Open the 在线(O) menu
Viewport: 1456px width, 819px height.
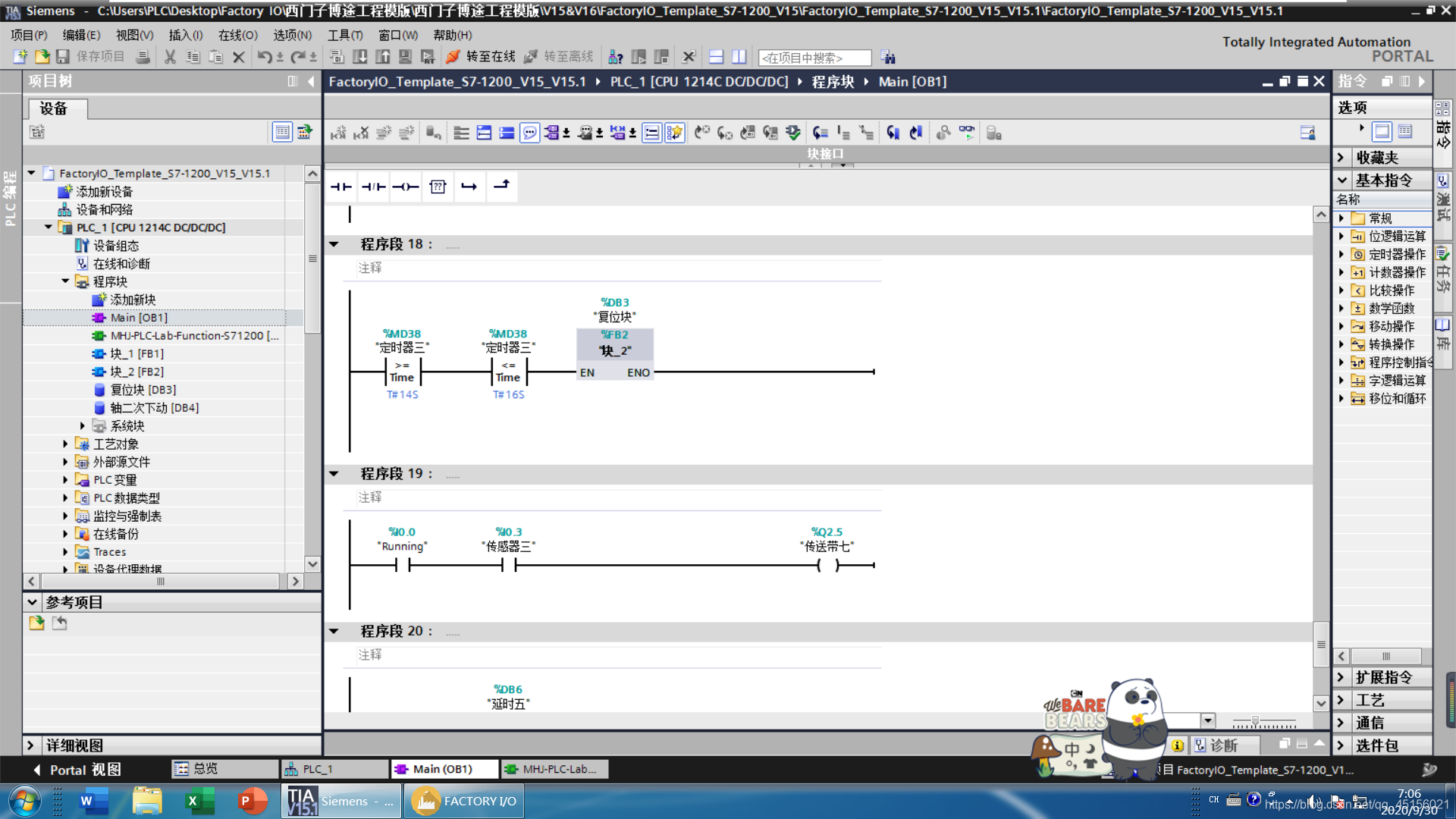point(238,35)
